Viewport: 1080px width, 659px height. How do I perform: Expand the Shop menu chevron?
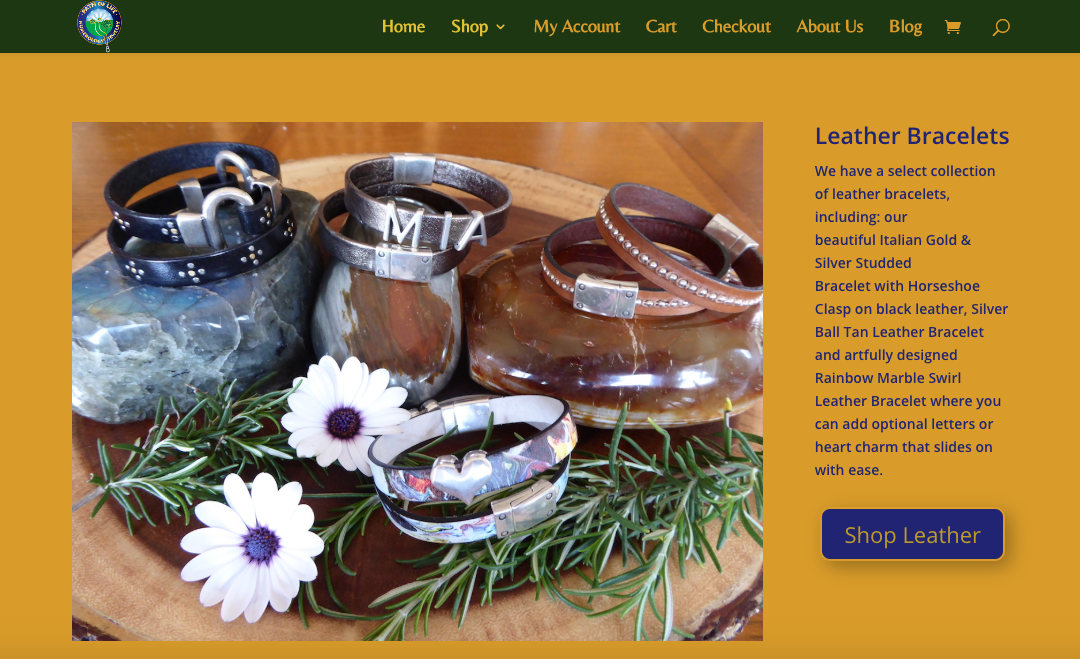click(x=501, y=27)
